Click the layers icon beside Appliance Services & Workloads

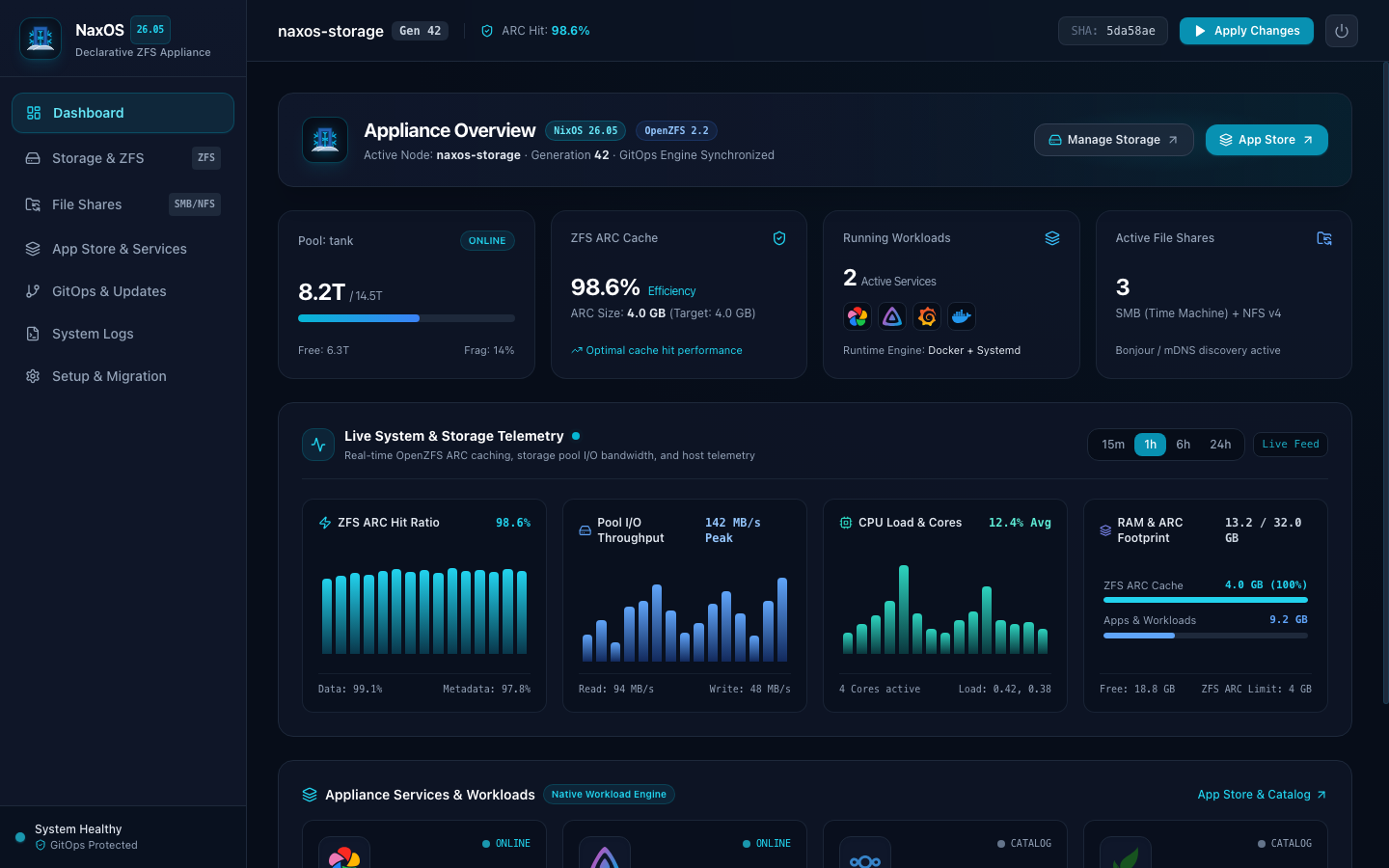[x=310, y=795]
